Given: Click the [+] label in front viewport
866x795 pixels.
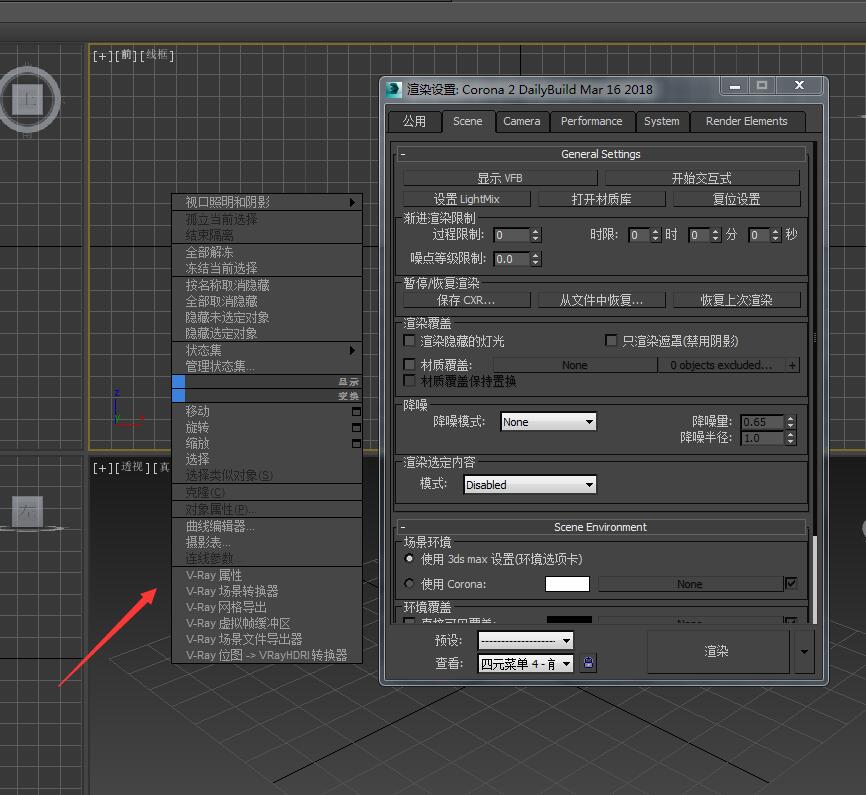Looking at the screenshot, I should (x=103, y=56).
